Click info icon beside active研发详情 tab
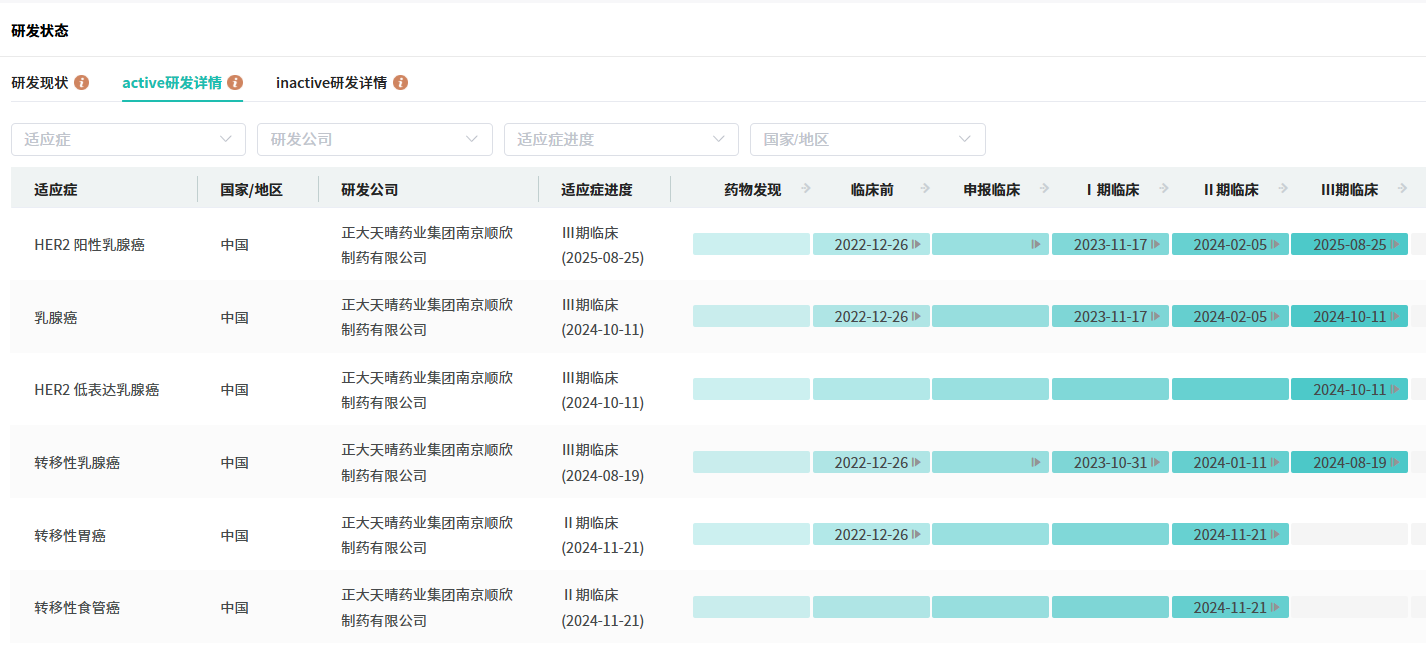 pos(235,82)
